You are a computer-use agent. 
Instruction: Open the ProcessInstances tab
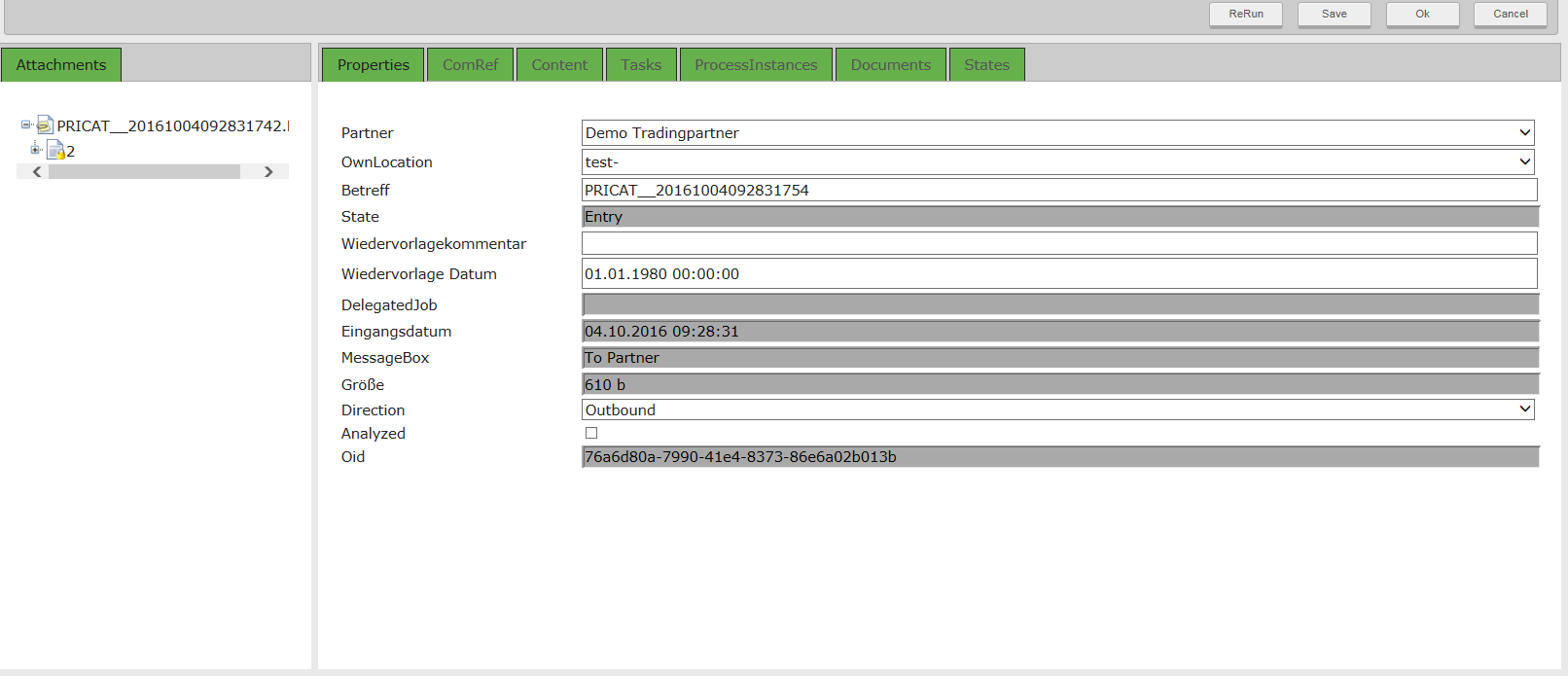(756, 65)
